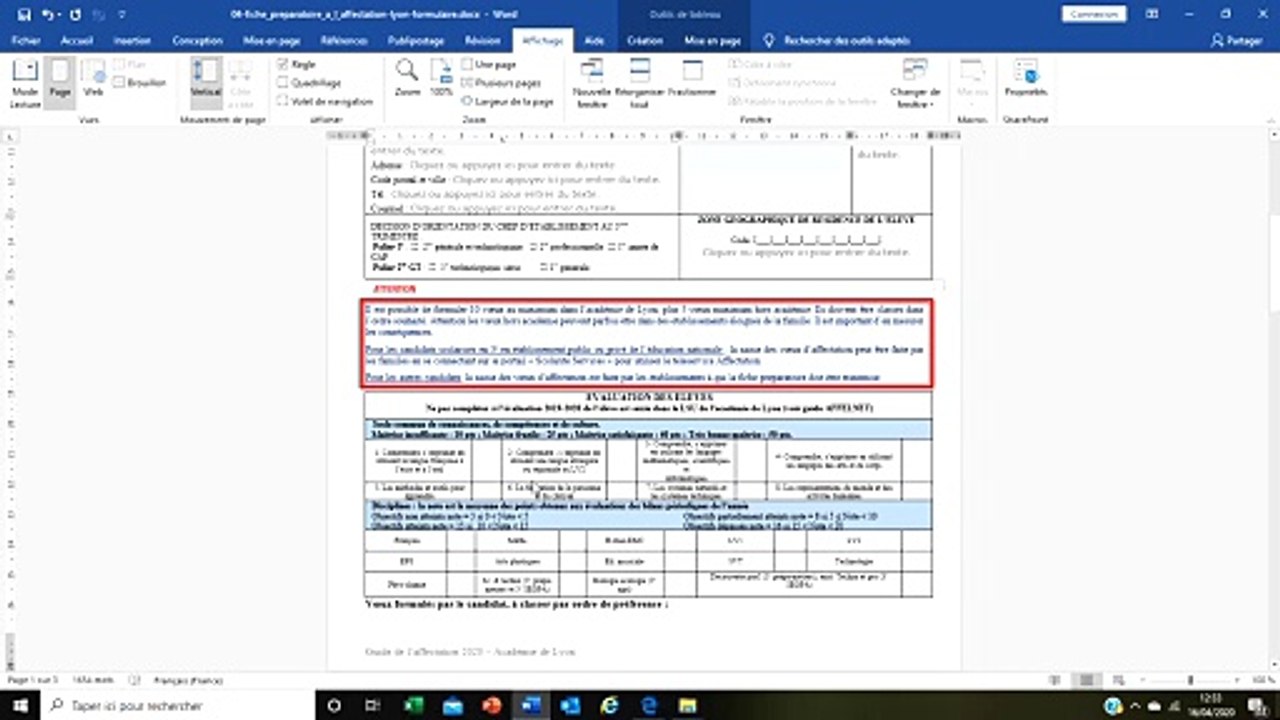Open Cortana circle in the taskbar
The image size is (1280, 720).
tap(334, 705)
